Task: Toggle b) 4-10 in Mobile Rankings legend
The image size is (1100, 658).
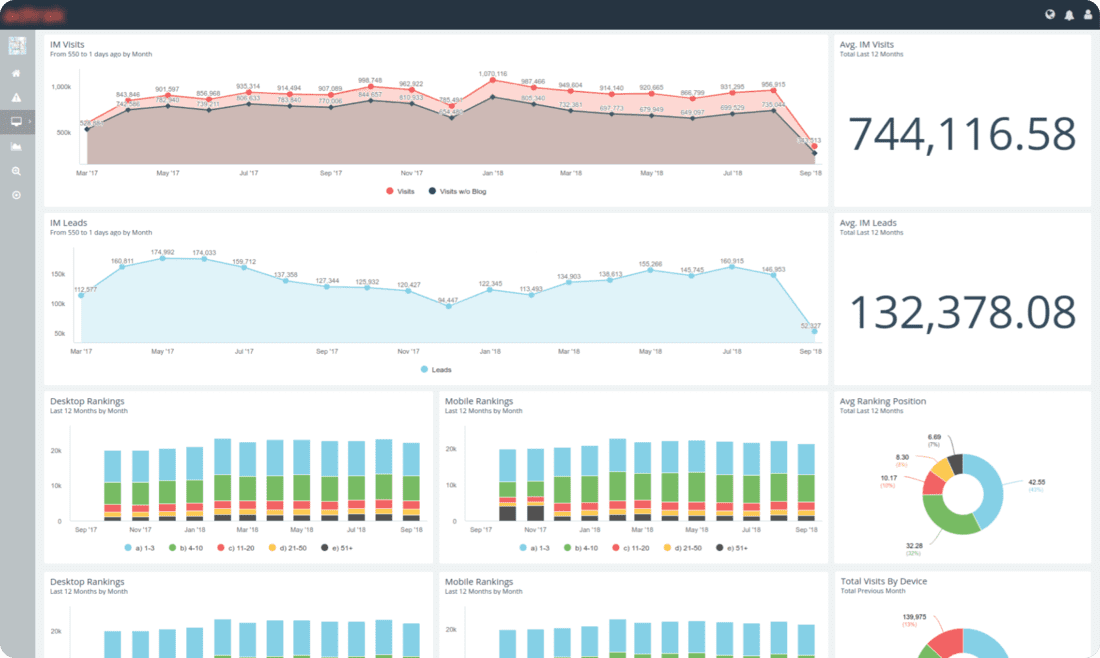Action: tap(581, 548)
